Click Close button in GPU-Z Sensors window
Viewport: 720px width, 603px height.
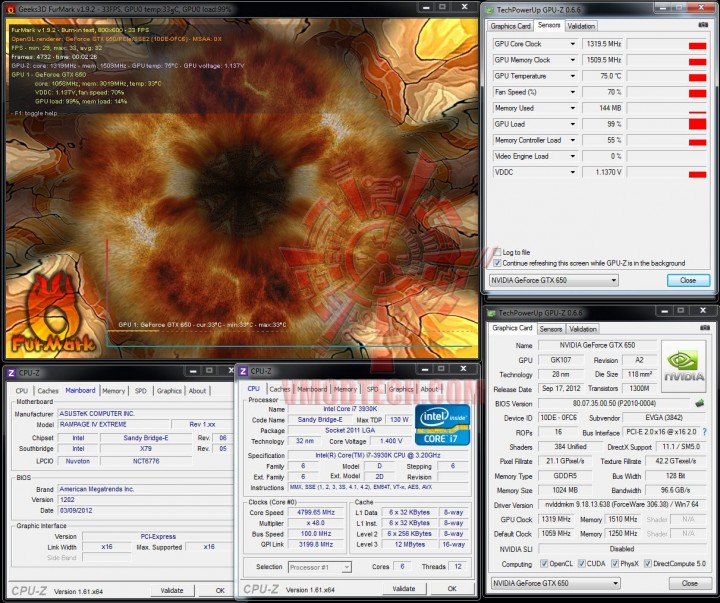(688, 280)
